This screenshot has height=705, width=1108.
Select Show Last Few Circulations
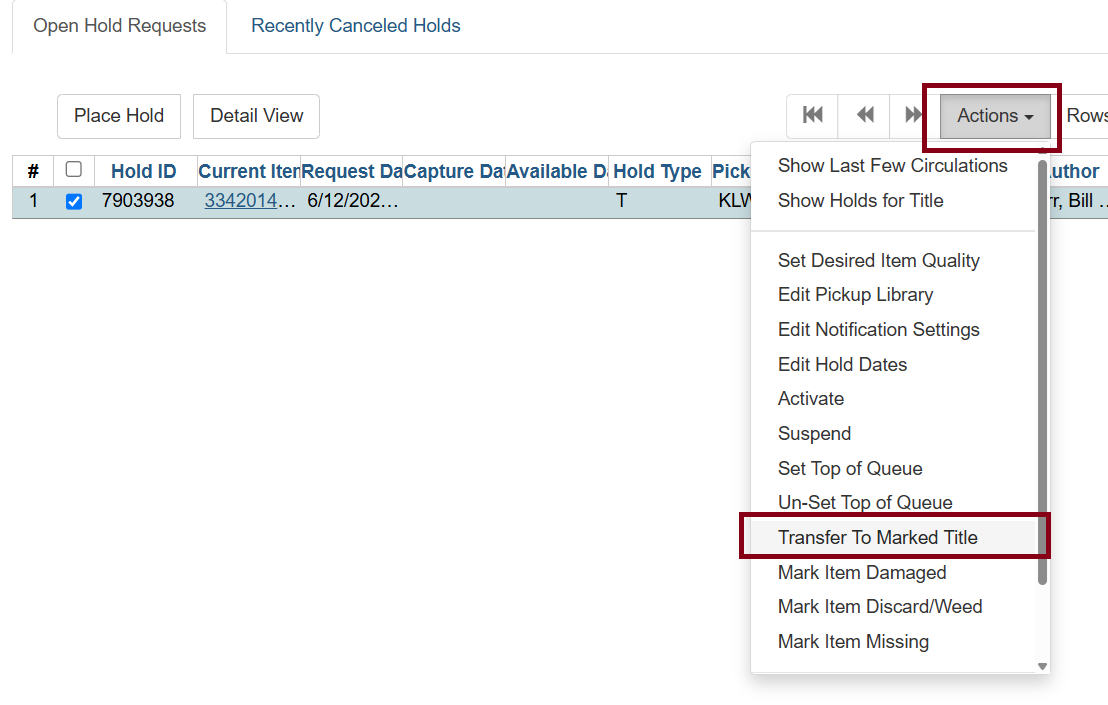(892, 166)
